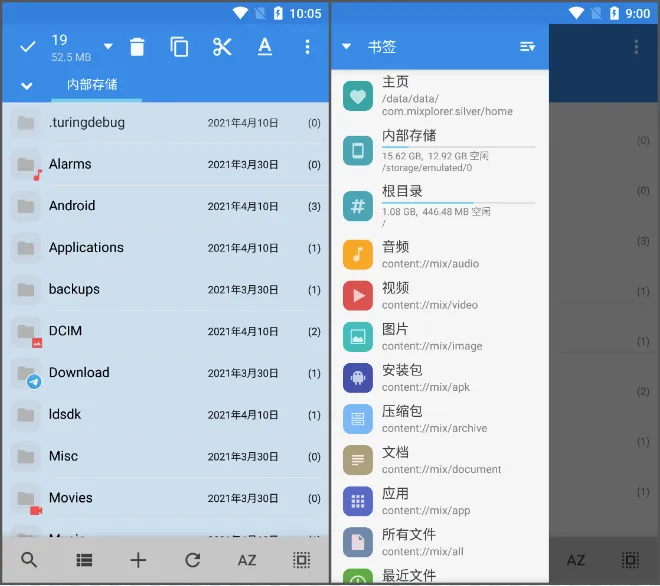Open 应用 app category
This screenshot has width=660, height=586.
(440, 501)
